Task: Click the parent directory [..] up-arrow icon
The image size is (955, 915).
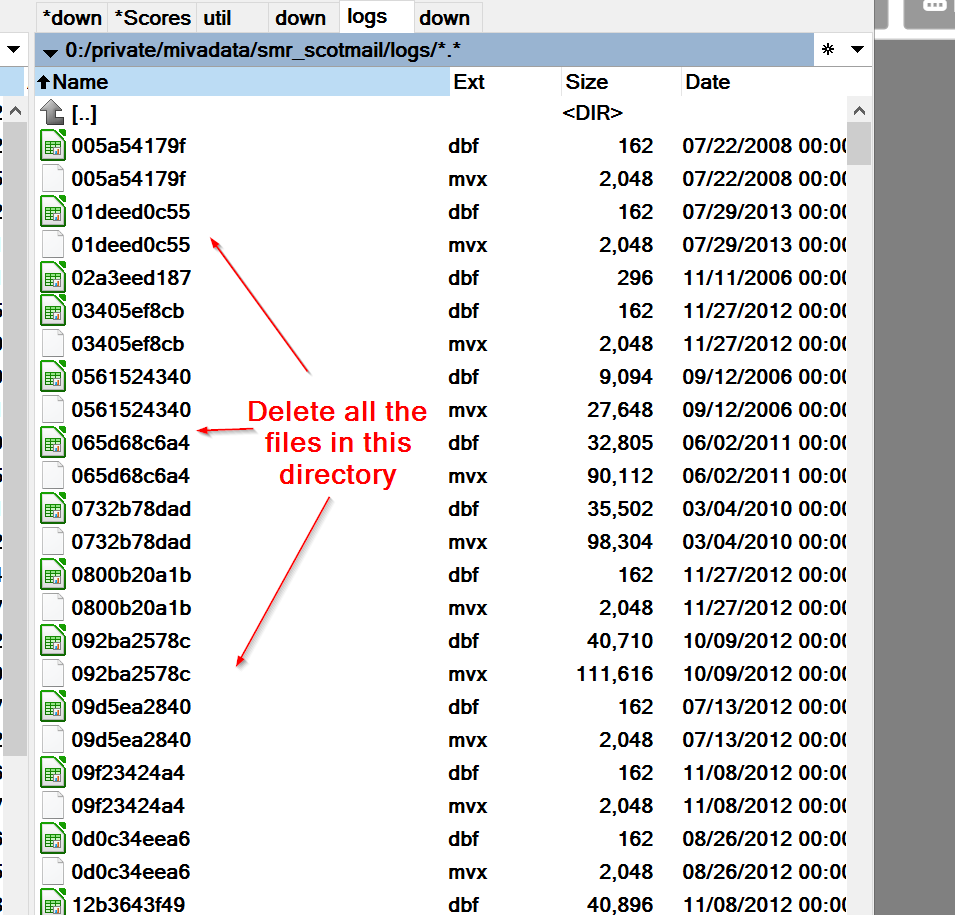Action: [x=53, y=114]
